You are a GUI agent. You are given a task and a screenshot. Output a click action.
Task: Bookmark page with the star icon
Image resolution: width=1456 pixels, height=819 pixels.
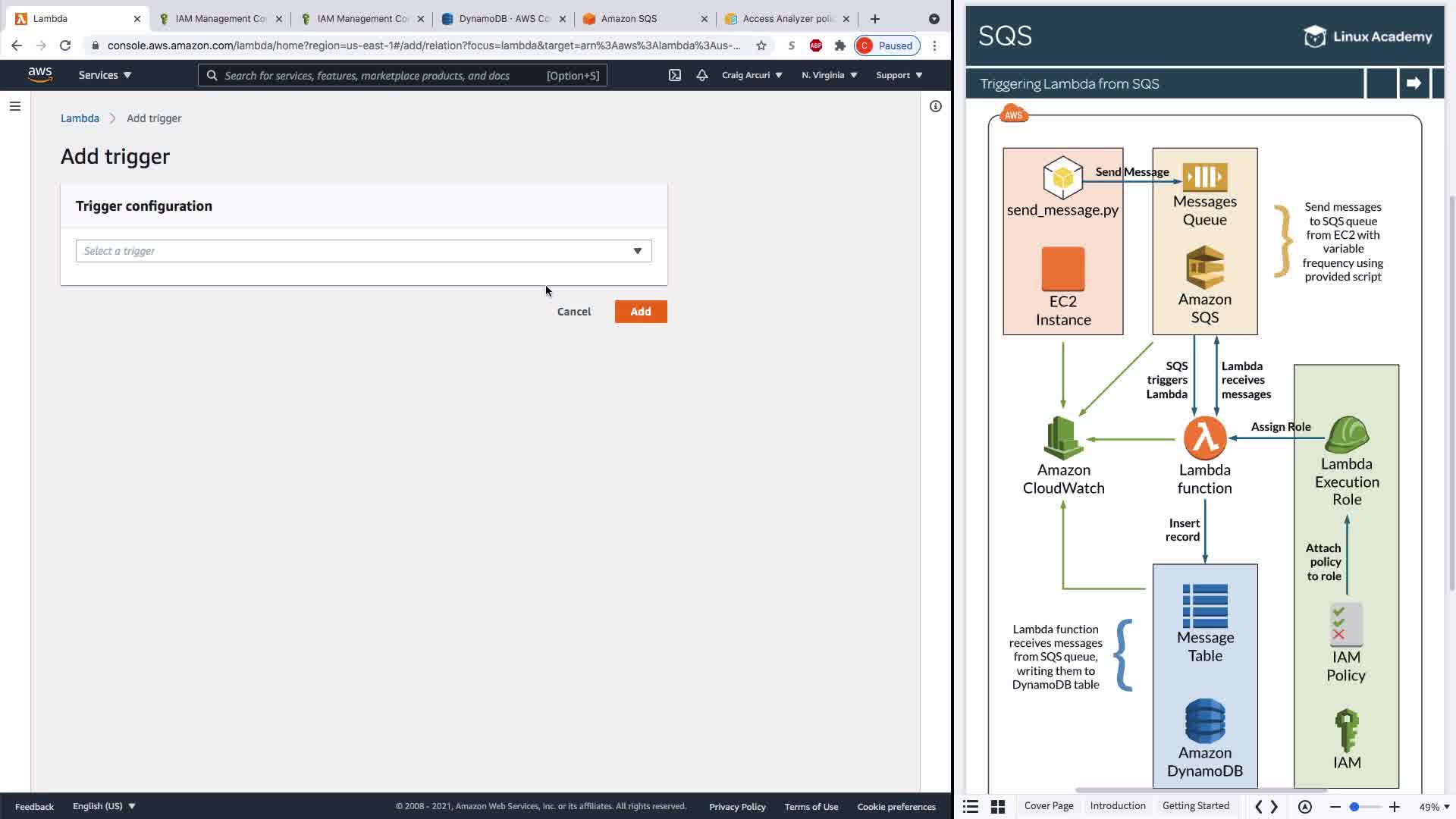[x=761, y=45]
